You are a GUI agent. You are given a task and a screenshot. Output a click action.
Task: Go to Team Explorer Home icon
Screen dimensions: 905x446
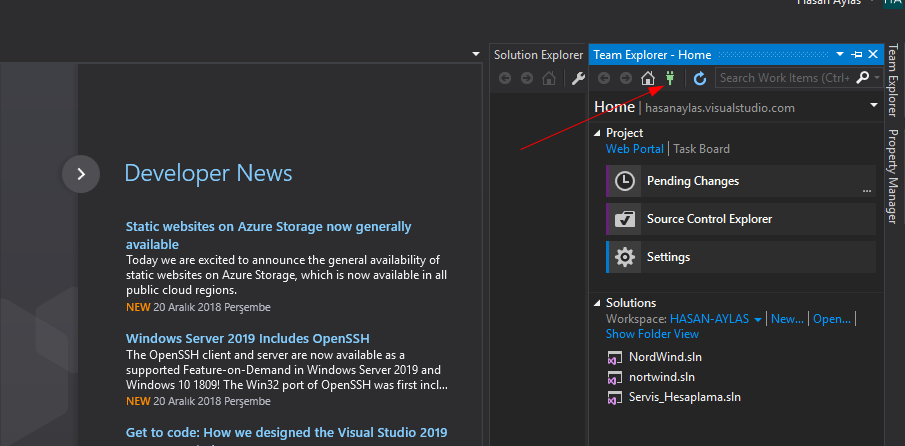[648, 78]
